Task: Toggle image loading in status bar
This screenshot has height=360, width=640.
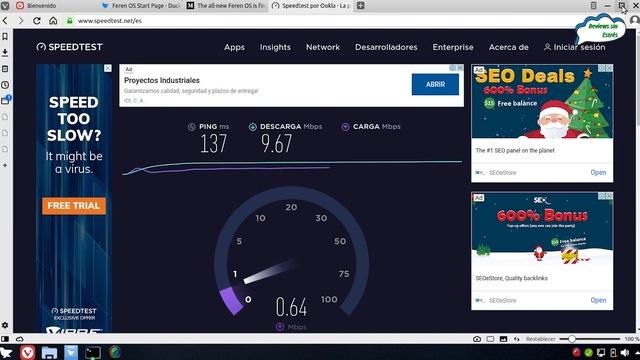Action: (x=503, y=339)
